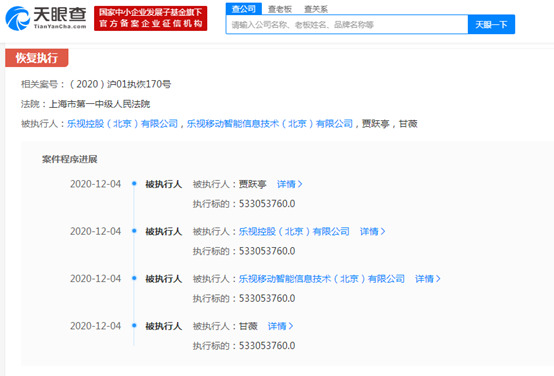Screen dimensions: 554x376
Task: Open 详情 for 乐视控股 timeline entry
Action: (x=372, y=231)
